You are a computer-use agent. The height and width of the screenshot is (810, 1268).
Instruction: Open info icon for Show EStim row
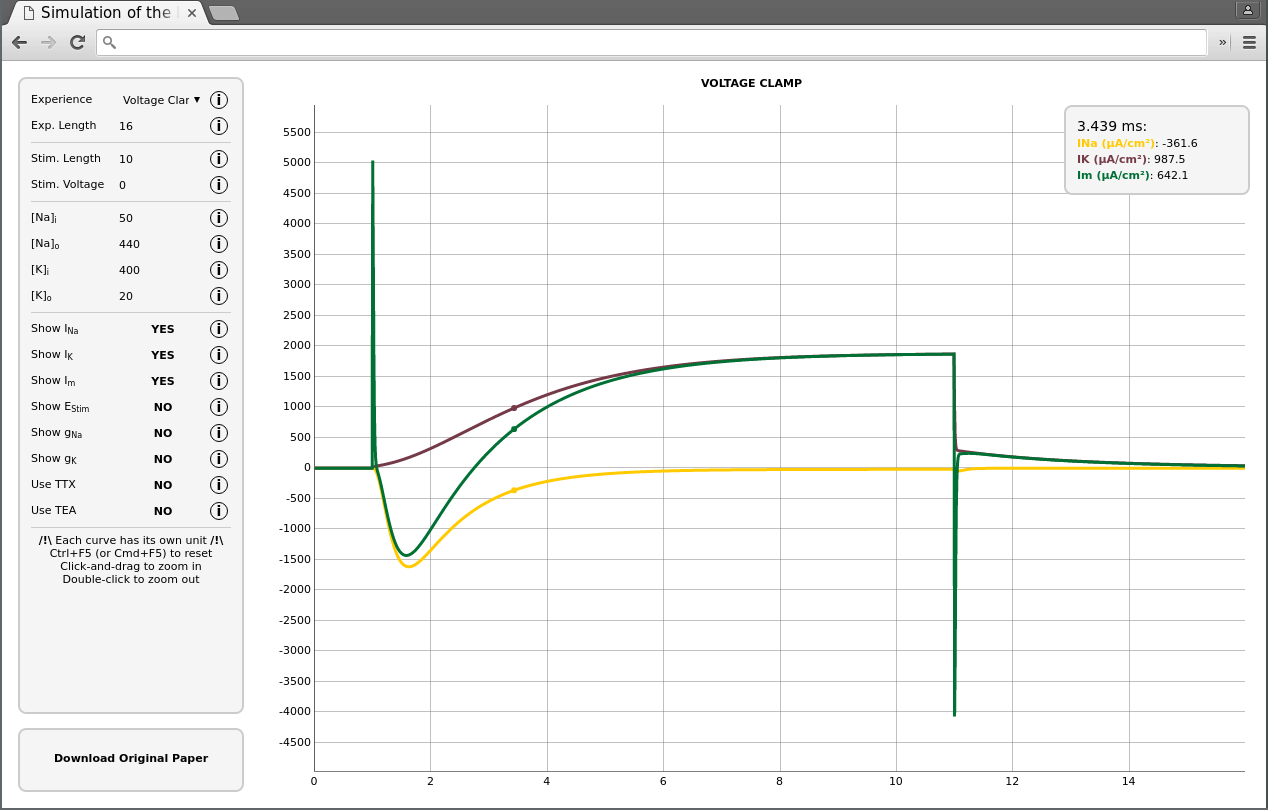tap(219, 407)
